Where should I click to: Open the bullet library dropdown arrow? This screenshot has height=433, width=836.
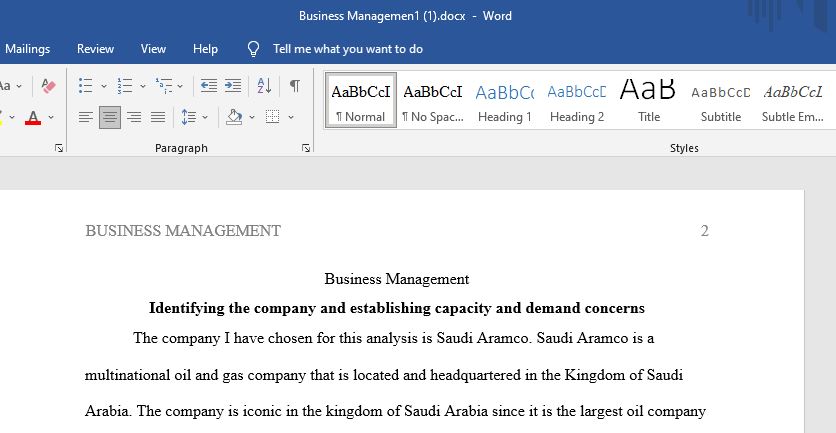[104, 86]
